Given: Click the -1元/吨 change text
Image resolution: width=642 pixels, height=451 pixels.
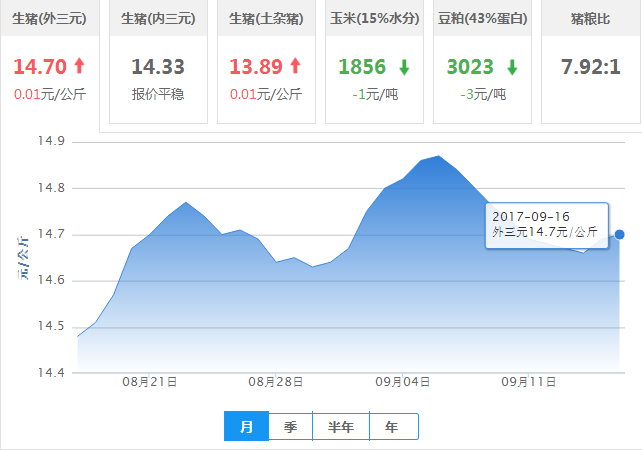Looking at the screenshot, I should 375,95.
